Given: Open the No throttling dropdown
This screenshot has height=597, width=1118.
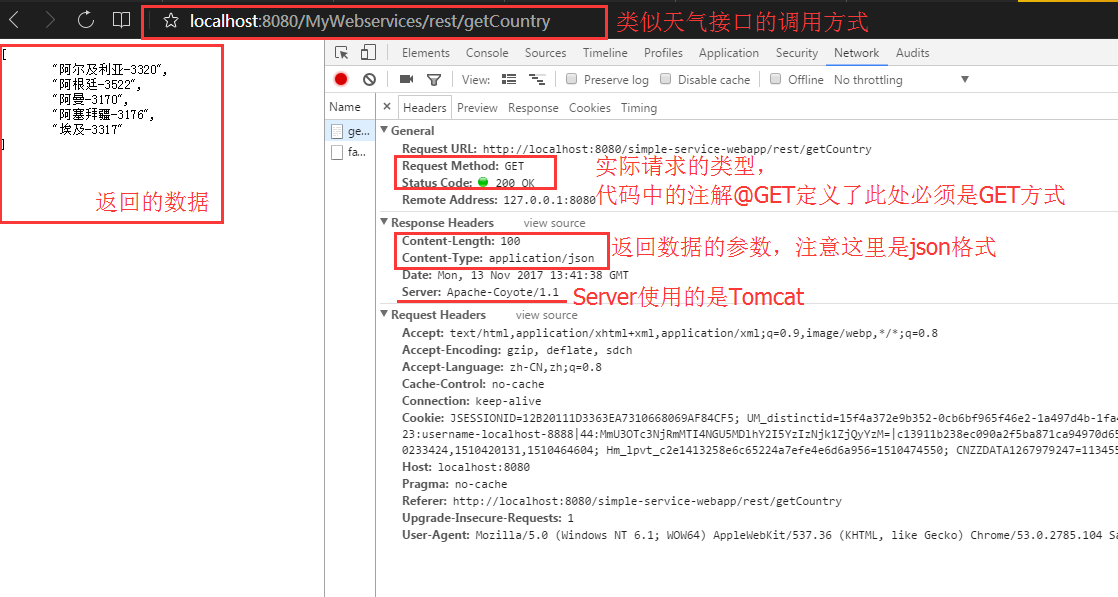Looking at the screenshot, I should 901,80.
